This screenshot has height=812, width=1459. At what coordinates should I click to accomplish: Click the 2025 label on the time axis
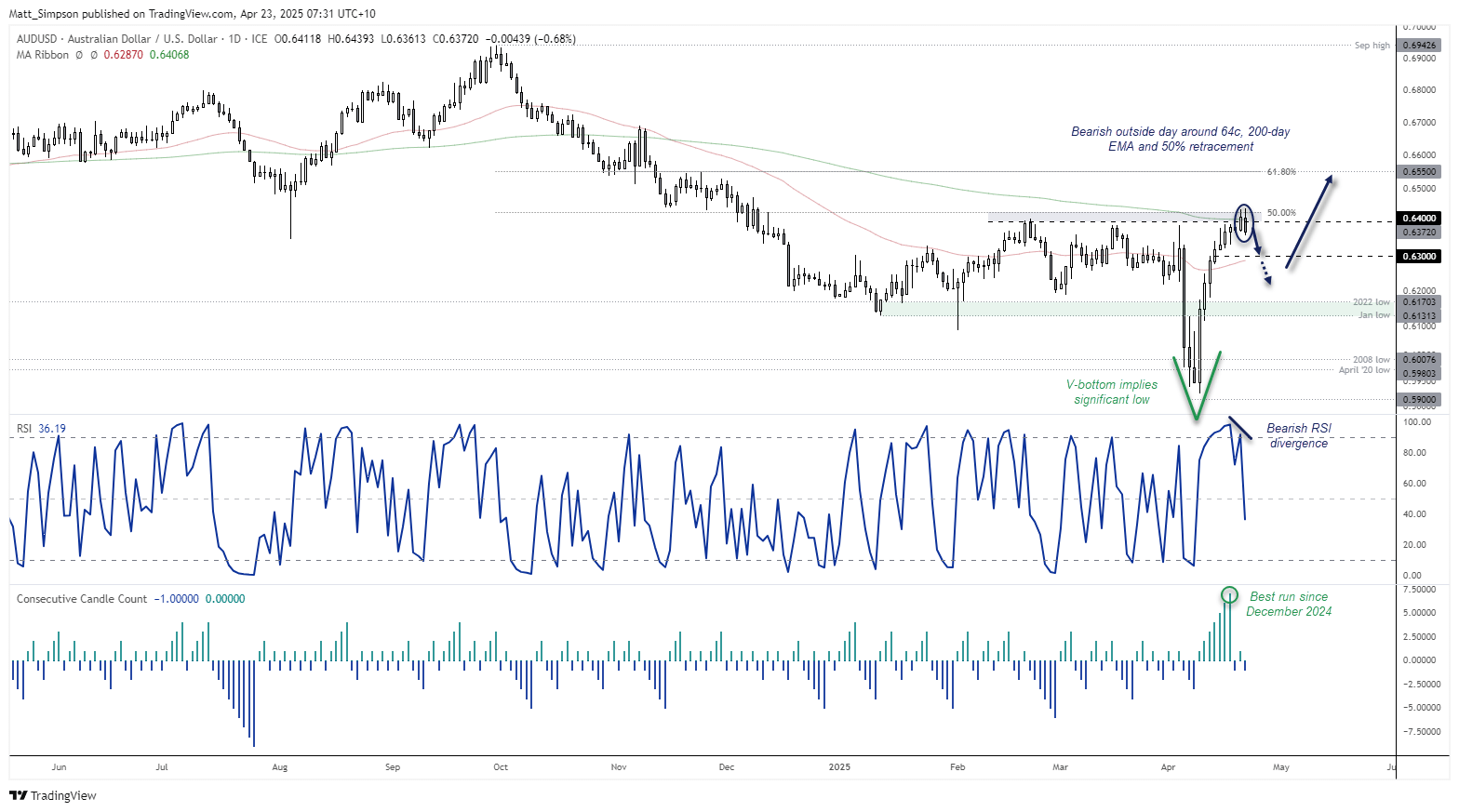point(839,767)
